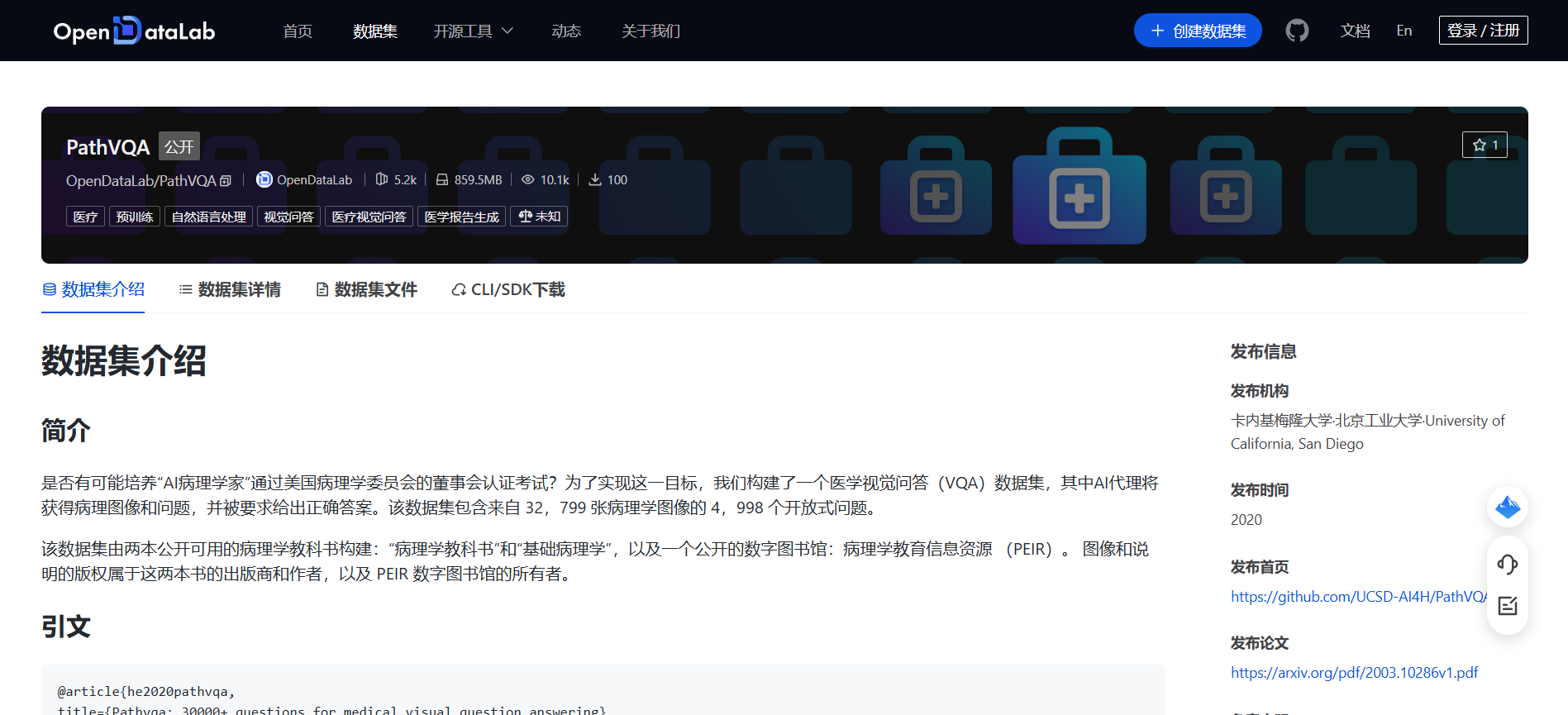Switch to the 数据集文件 tab
Viewport: 1568px width, 715px height.
pyautogui.click(x=367, y=289)
